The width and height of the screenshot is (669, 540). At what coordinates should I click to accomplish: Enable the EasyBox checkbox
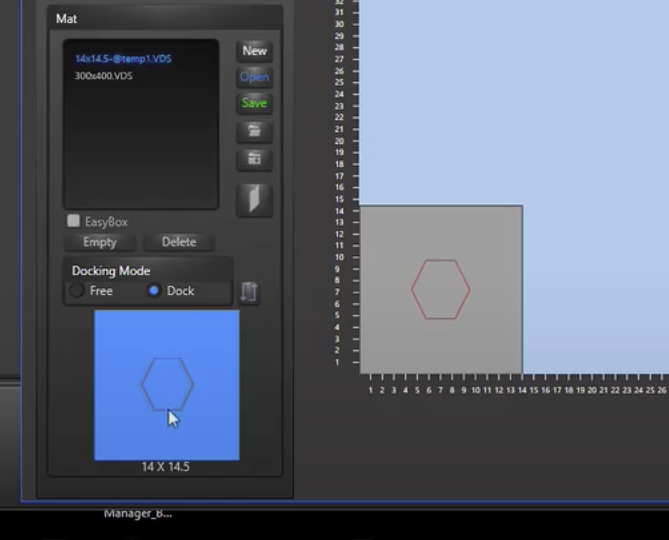pos(73,221)
